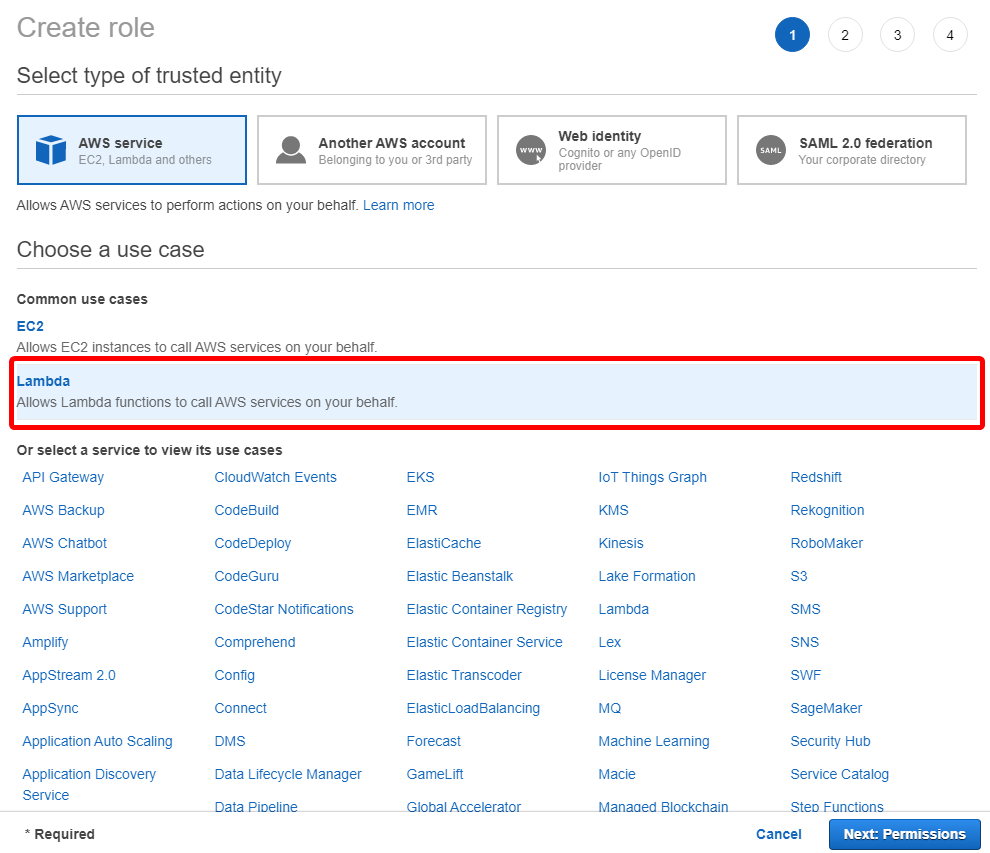Image resolution: width=990 pixels, height=853 pixels.
Task: Select Redshift service
Action: [x=816, y=477]
